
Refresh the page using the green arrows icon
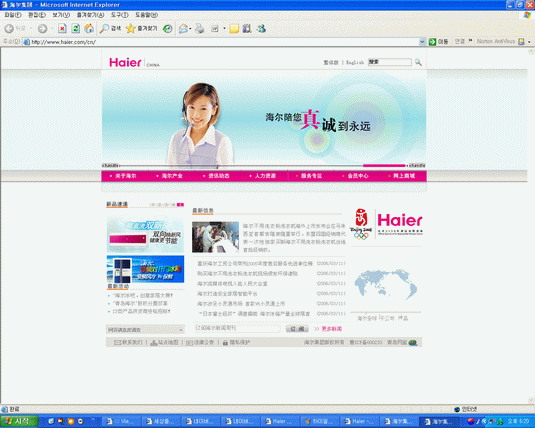coord(75,29)
